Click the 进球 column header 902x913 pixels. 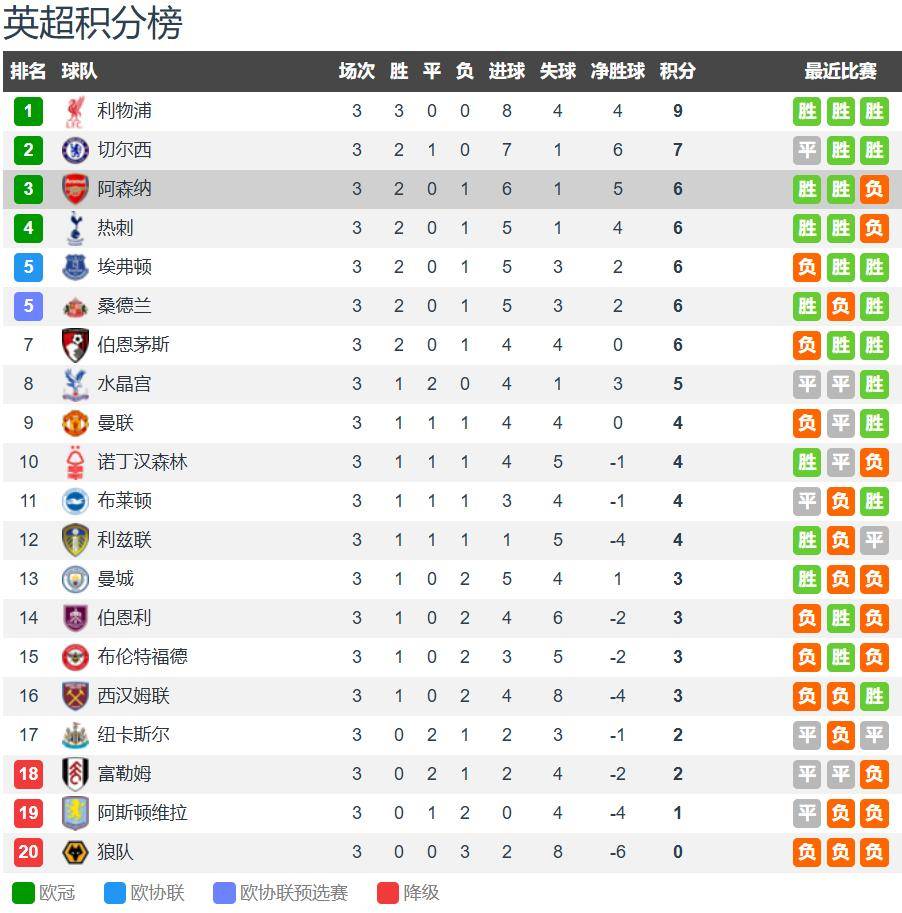[506, 71]
